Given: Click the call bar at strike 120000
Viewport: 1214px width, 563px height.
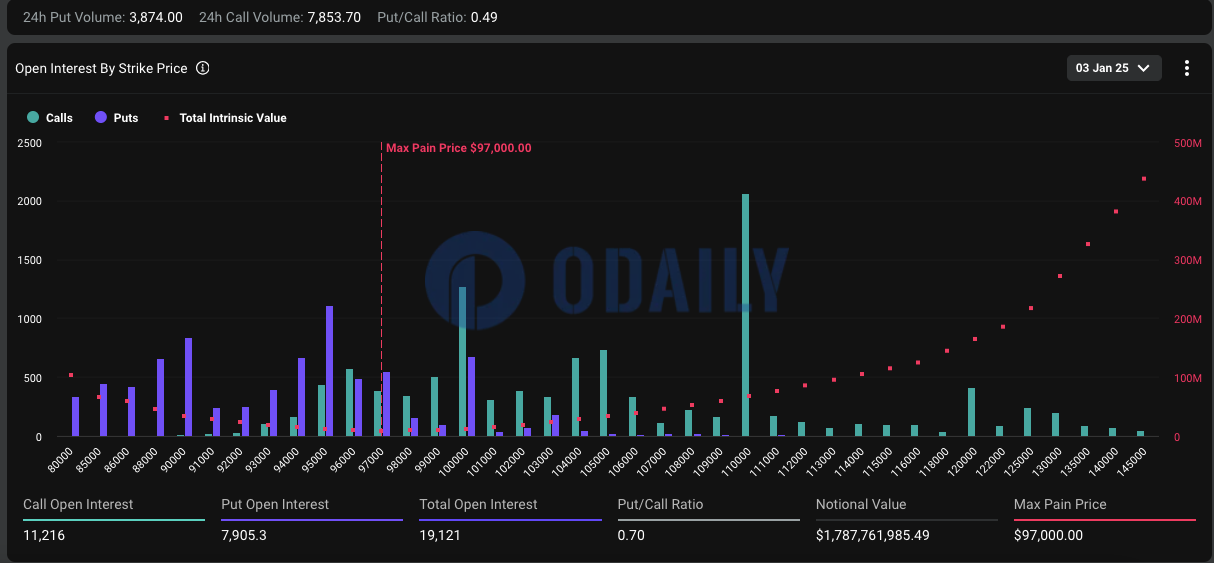Looking at the screenshot, I should 971,412.
